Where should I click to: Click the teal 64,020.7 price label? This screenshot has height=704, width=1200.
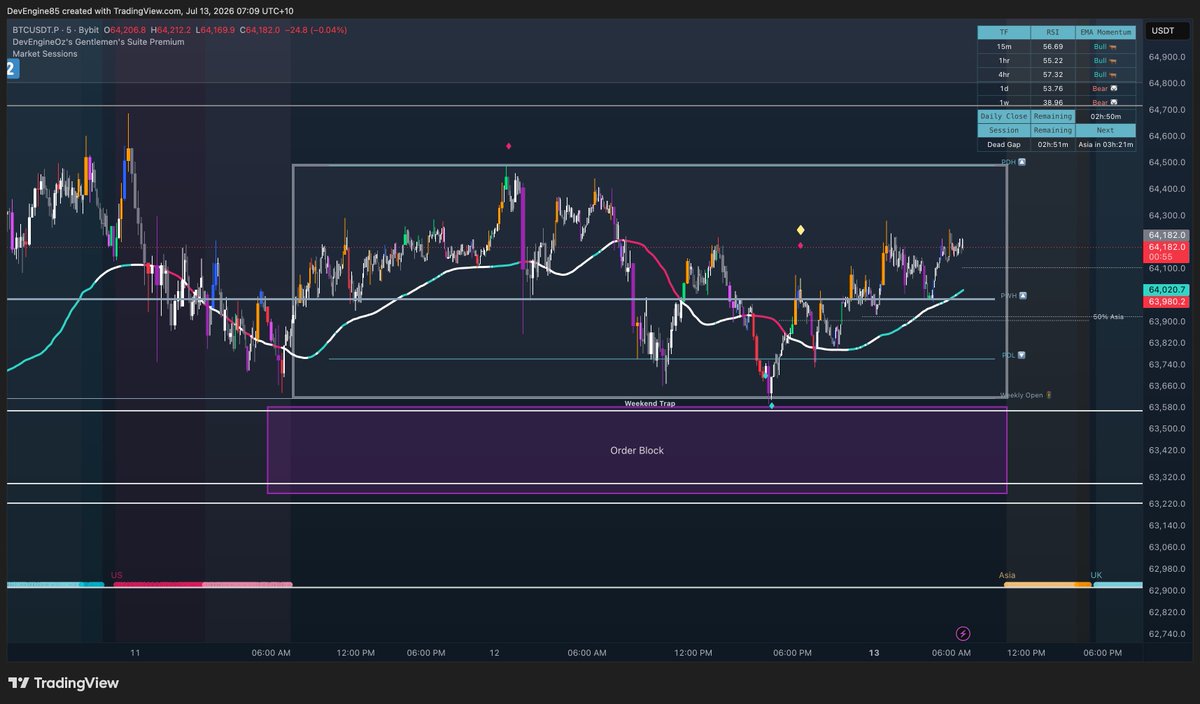point(1166,289)
